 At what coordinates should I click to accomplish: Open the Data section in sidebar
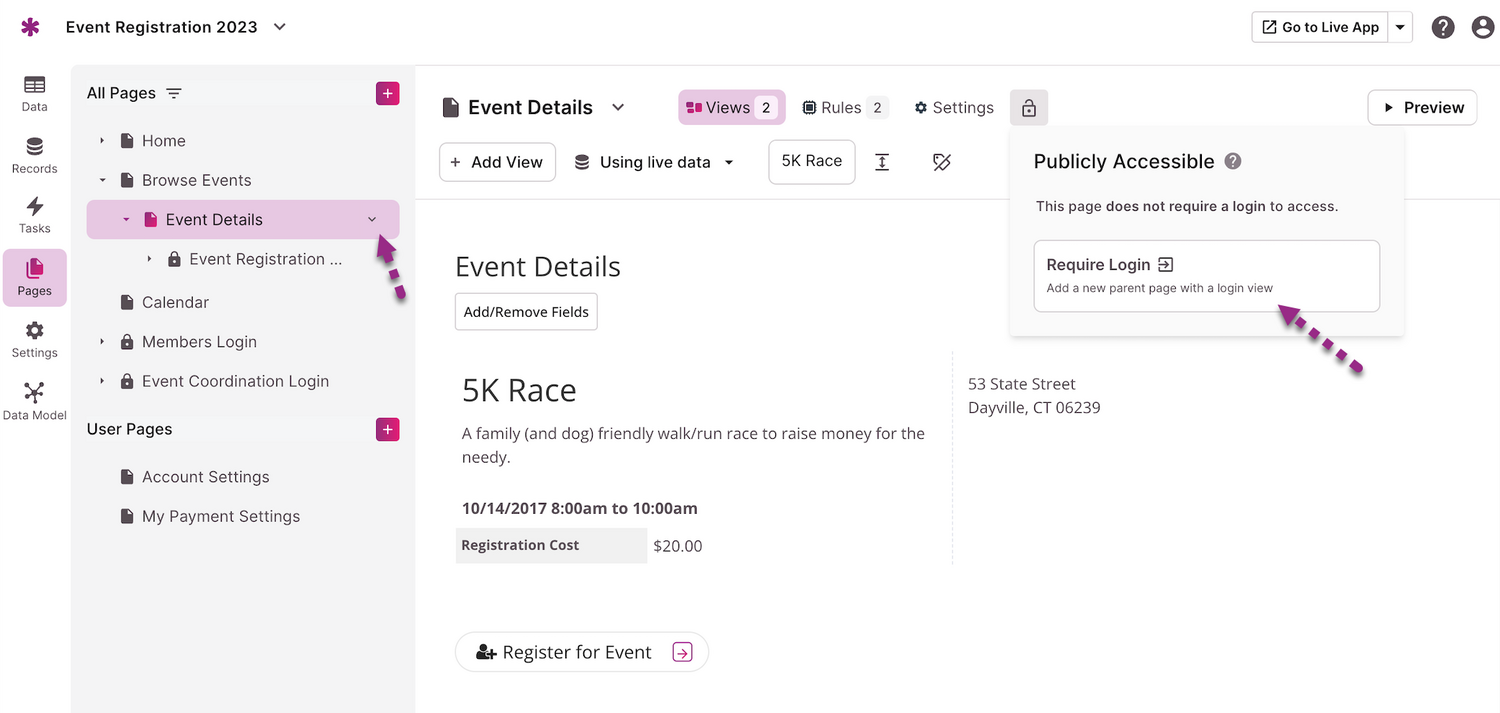tap(34, 93)
